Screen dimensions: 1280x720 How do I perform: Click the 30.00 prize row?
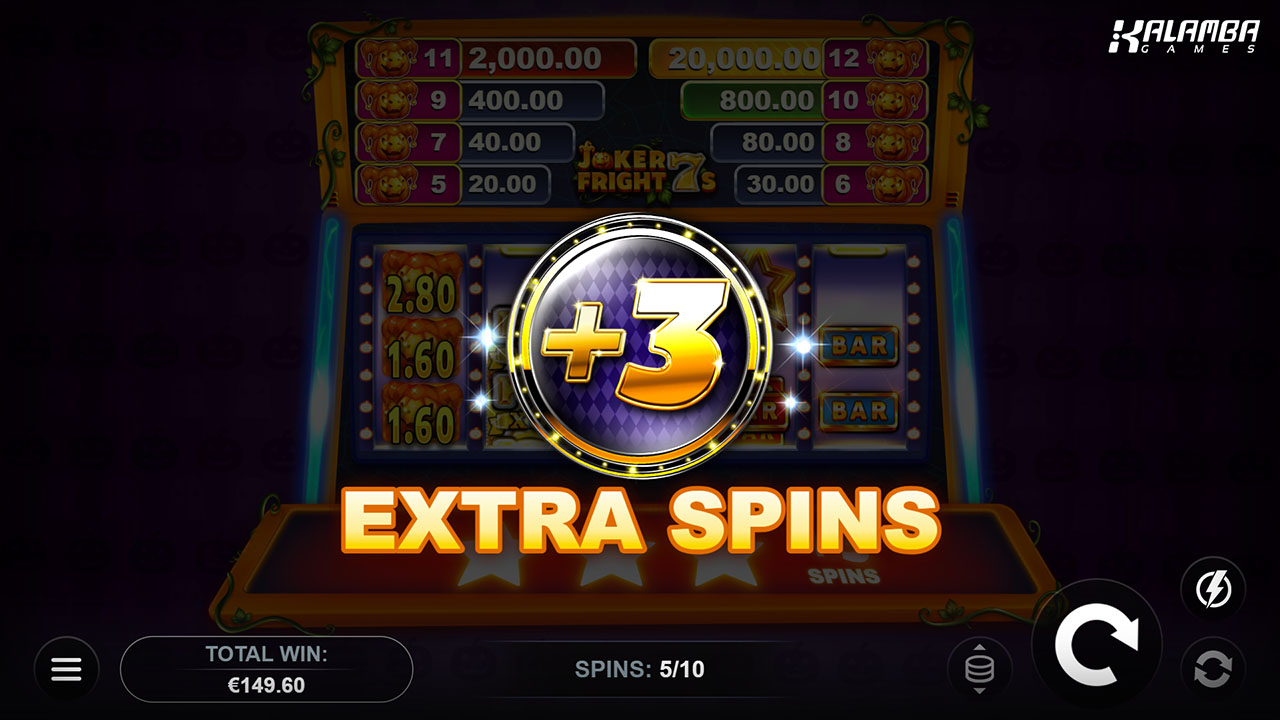778,184
